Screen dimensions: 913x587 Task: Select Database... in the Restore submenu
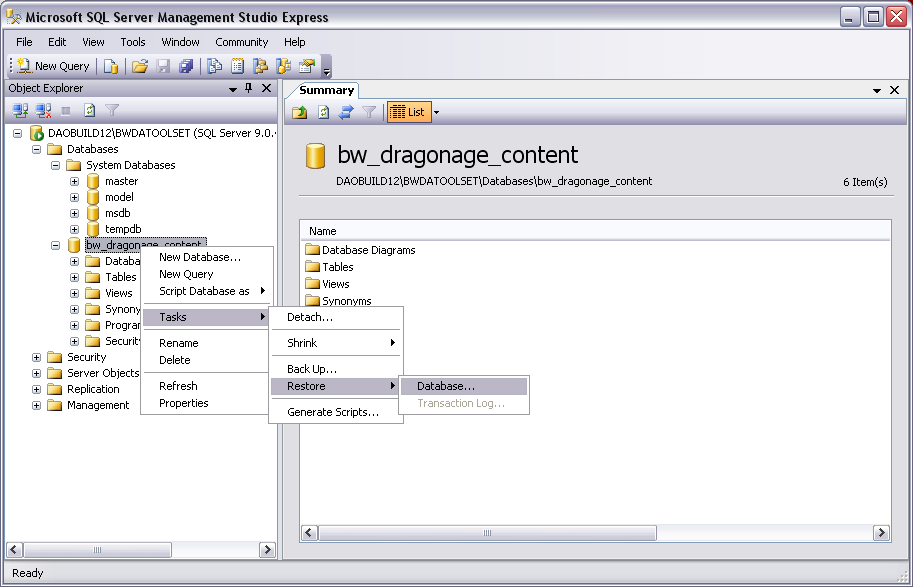point(446,386)
